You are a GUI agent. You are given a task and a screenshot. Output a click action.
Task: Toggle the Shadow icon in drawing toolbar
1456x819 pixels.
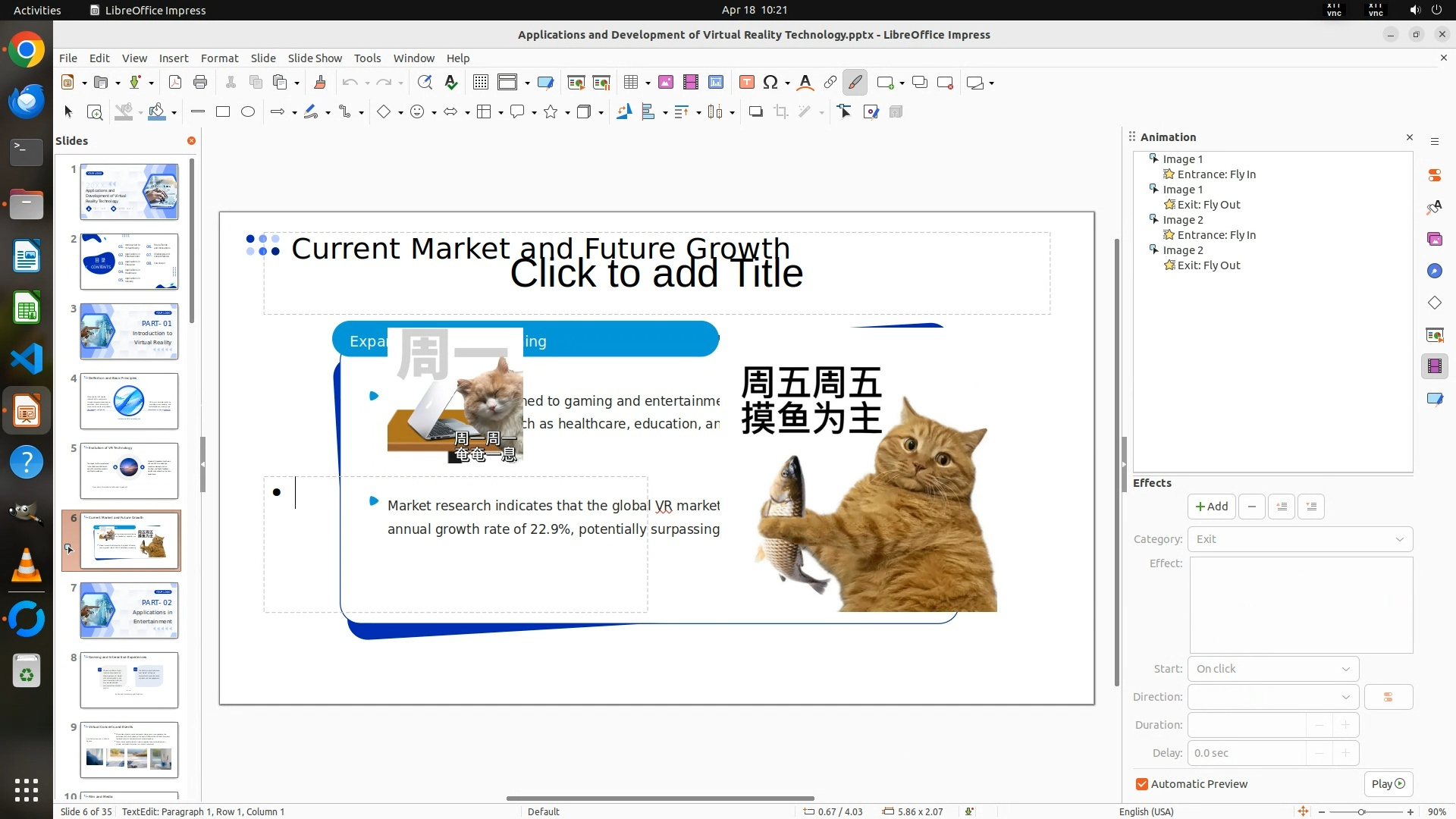pyautogui.click(x=755, y=112)
